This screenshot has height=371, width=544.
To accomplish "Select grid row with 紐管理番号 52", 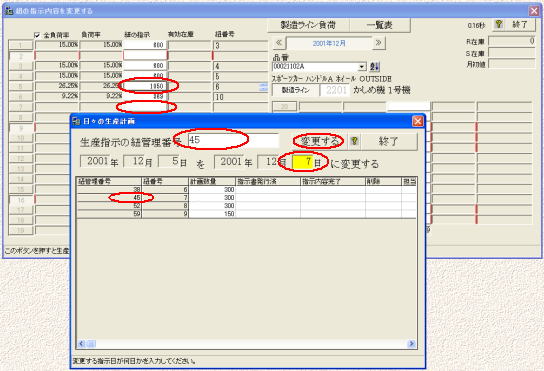I will (246, 205).
